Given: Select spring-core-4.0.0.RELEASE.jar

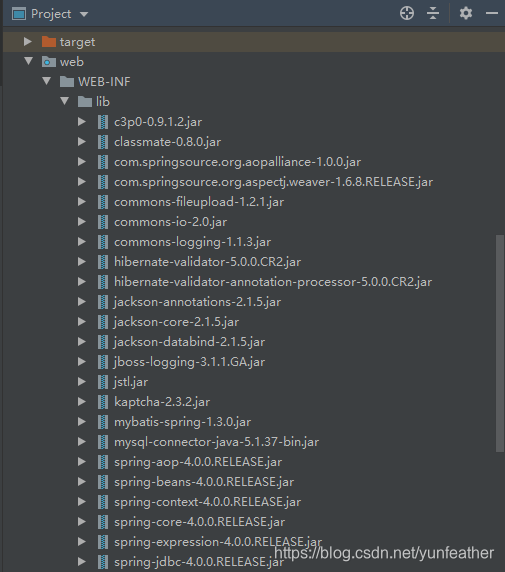Looking at the screenshot, I should [x=200, y=522].
